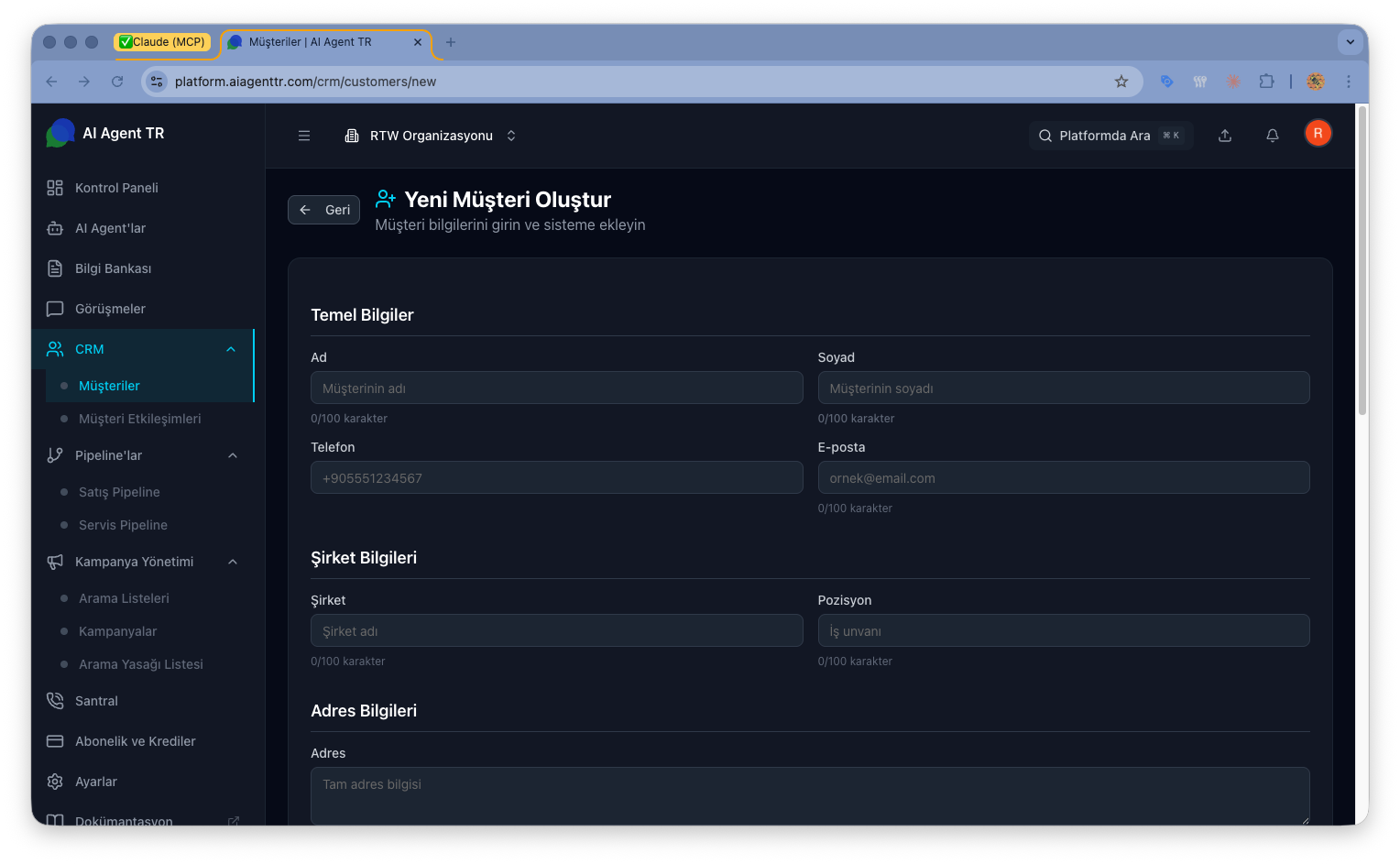Toggle sidebar with hamburger menu icon
Viewport: 1400px width, 864px height.
pyautogui.click(x=304, y=136)
